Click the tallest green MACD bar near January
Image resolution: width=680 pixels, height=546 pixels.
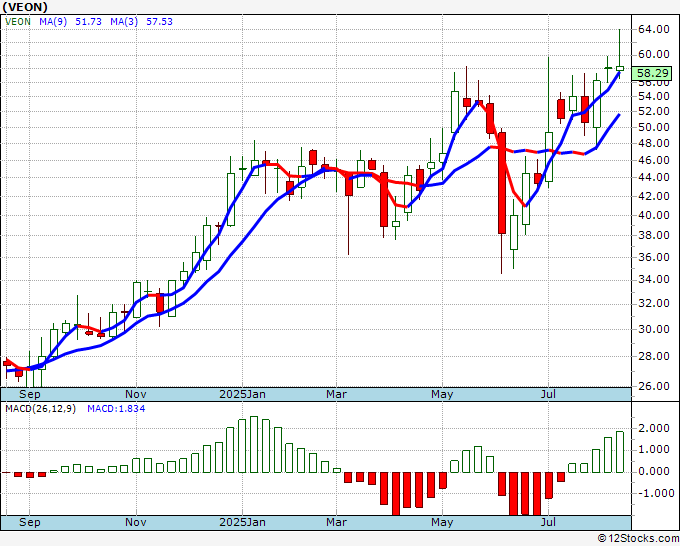pos(254,445)
